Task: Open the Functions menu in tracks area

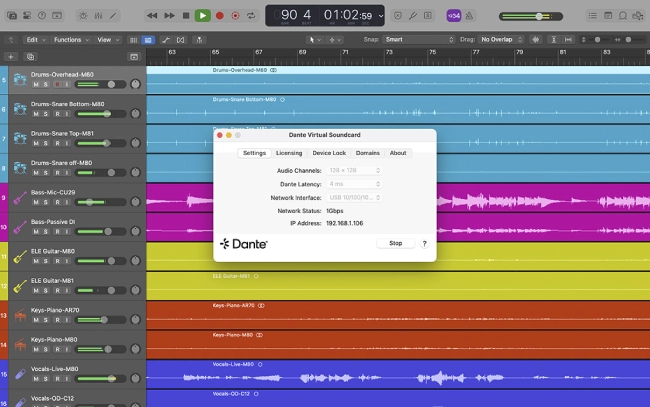Action: pos(70,39)
